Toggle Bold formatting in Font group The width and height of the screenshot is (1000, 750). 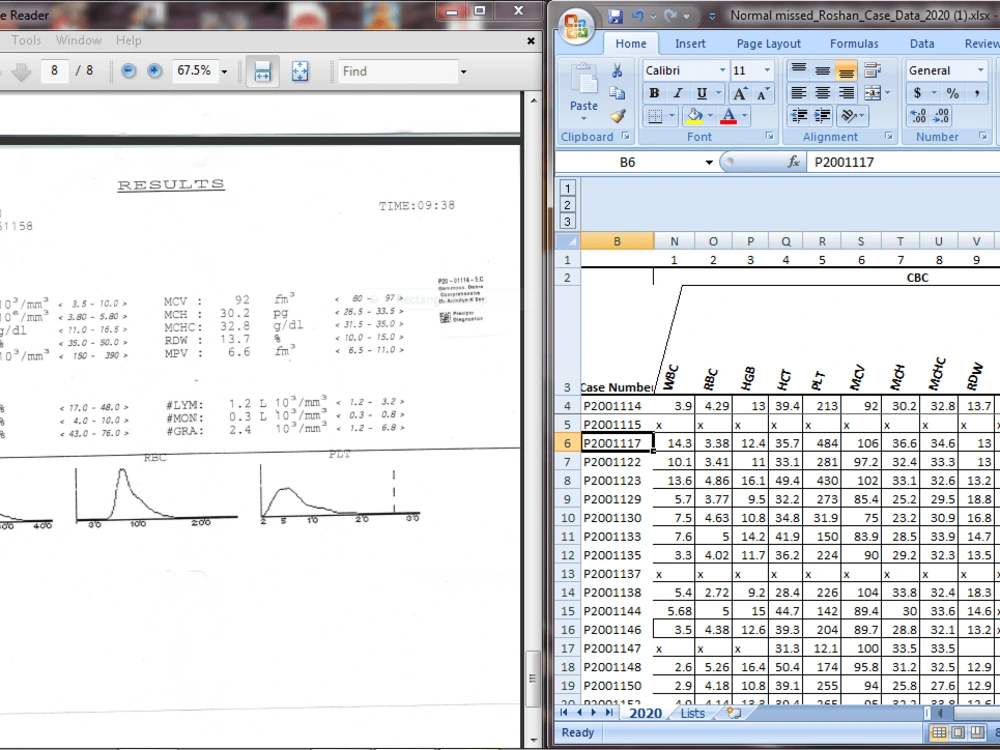point(654,93)
